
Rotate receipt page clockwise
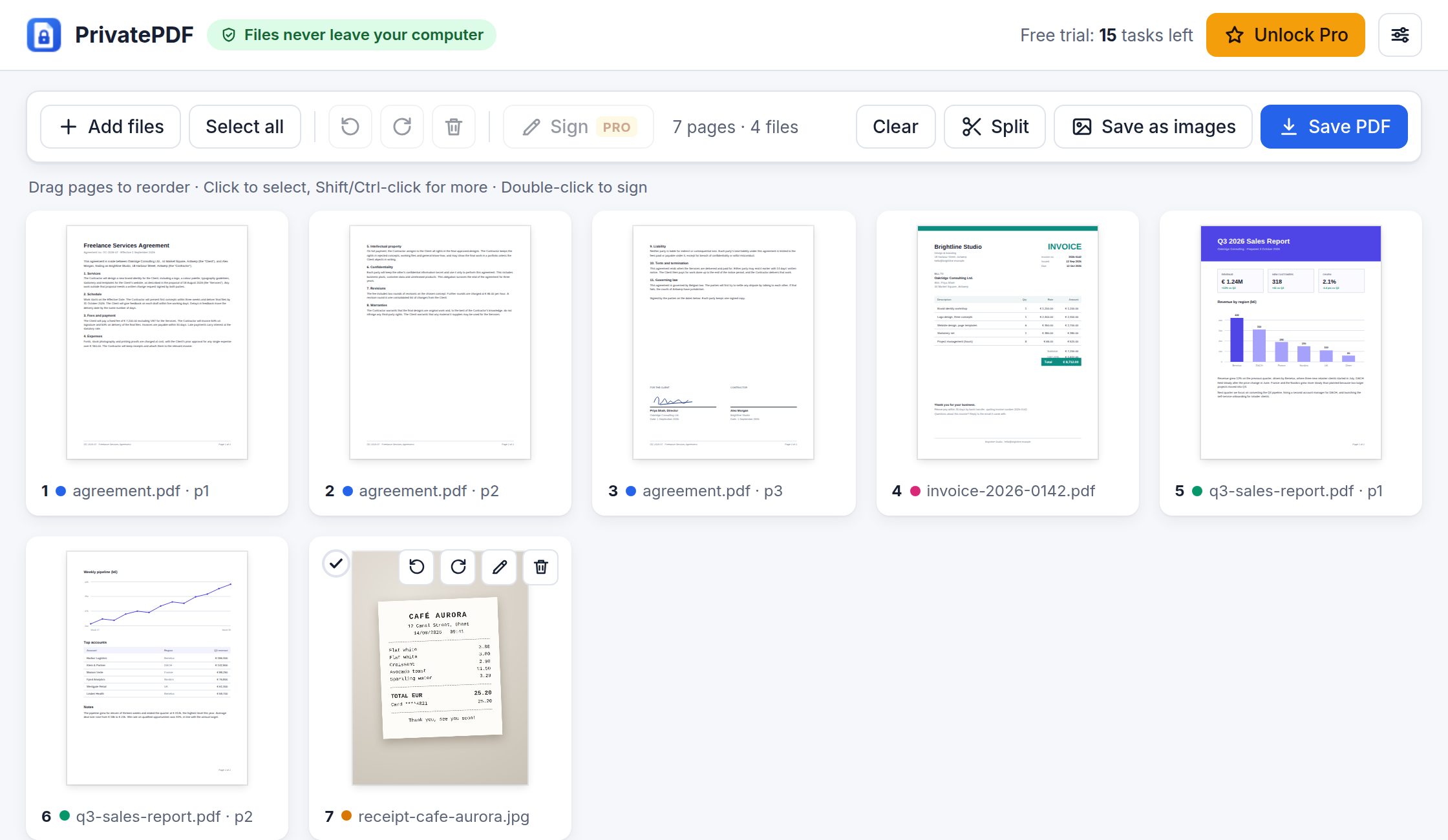pos(458,567)
